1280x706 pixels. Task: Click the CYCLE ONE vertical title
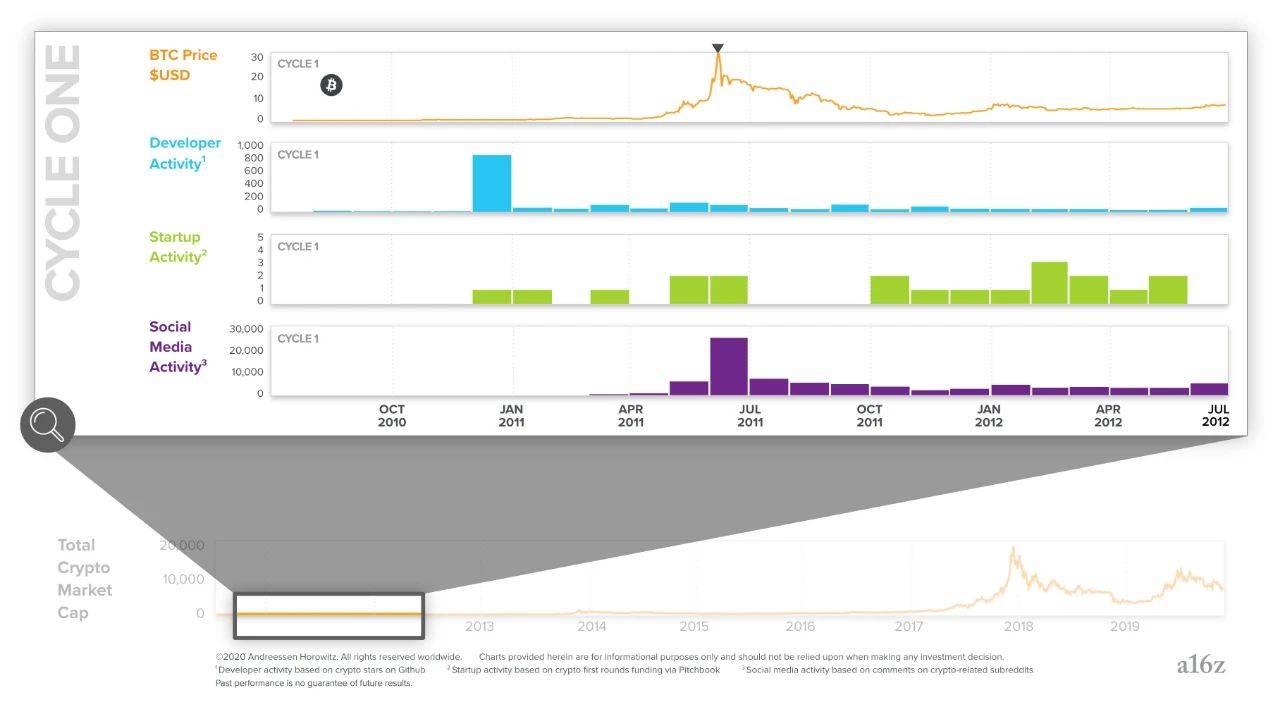(63, 171)
